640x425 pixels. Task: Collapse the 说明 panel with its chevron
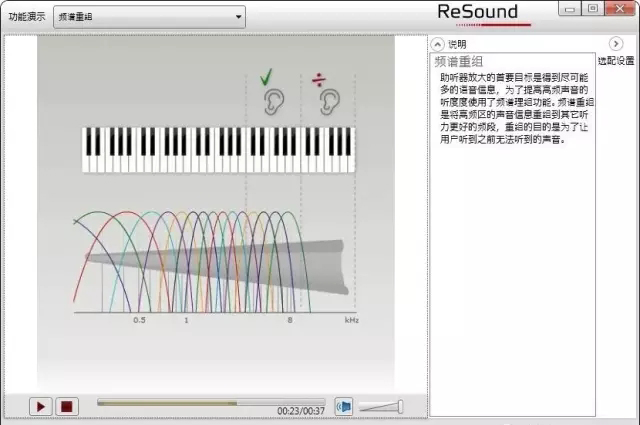437,45
